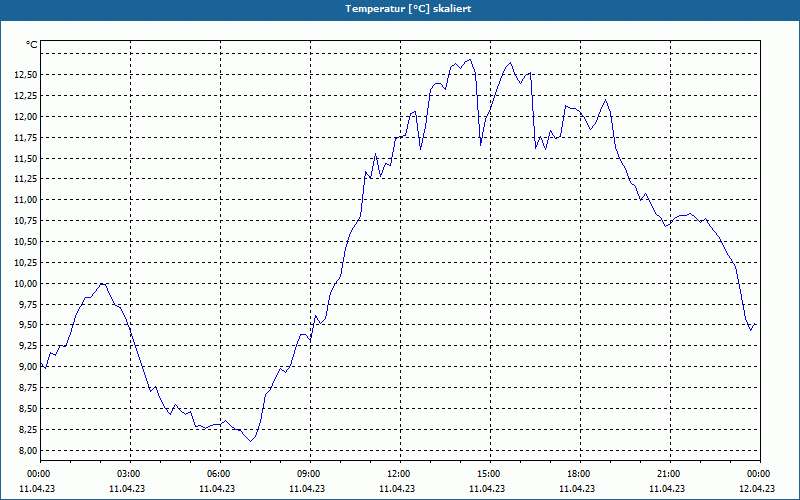800x500 pixels.
Task: Click the '12:00' x-axis label
Action: pyautogui.click(x=398, y=474)
